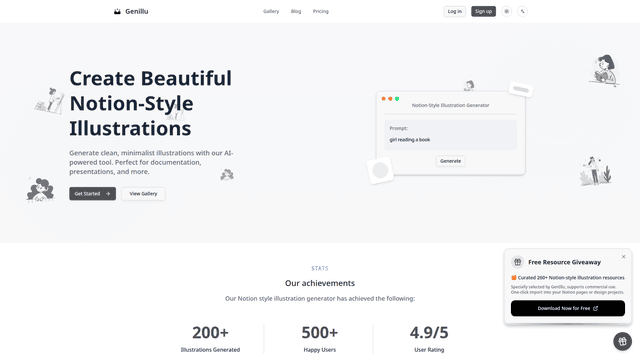The height and width of the screenshot is (360, 640).
Task: Click the 'Our achievements' heading
Action: 320,283
